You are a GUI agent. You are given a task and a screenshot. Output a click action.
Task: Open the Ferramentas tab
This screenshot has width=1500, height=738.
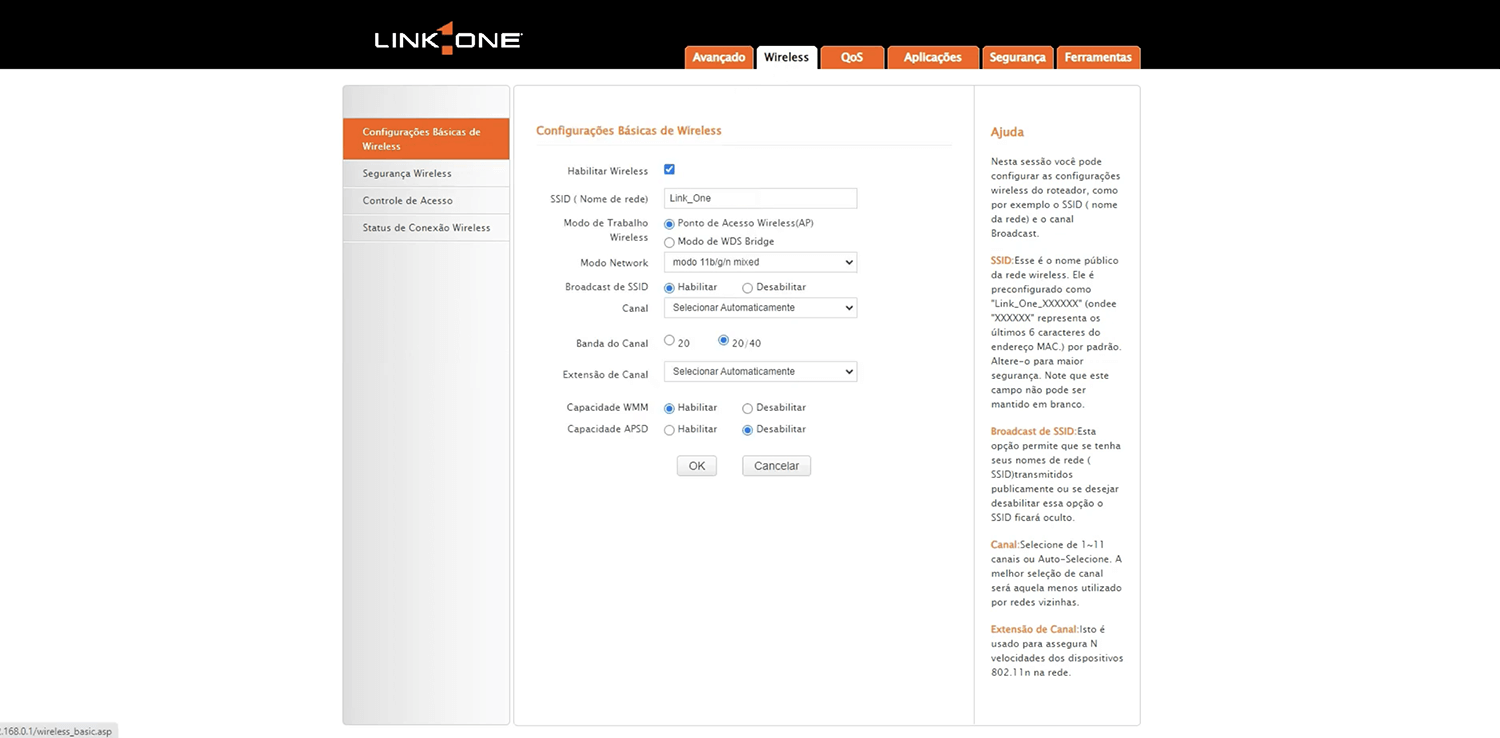[1098, 58]
